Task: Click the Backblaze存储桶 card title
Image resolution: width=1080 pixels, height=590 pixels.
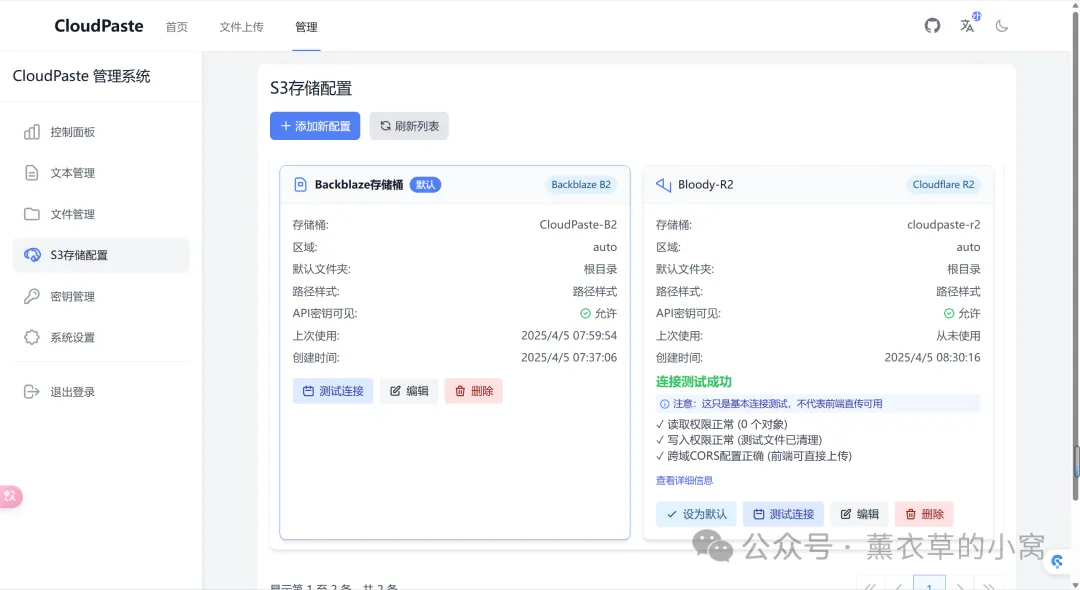Action: [x=359, y=185]
